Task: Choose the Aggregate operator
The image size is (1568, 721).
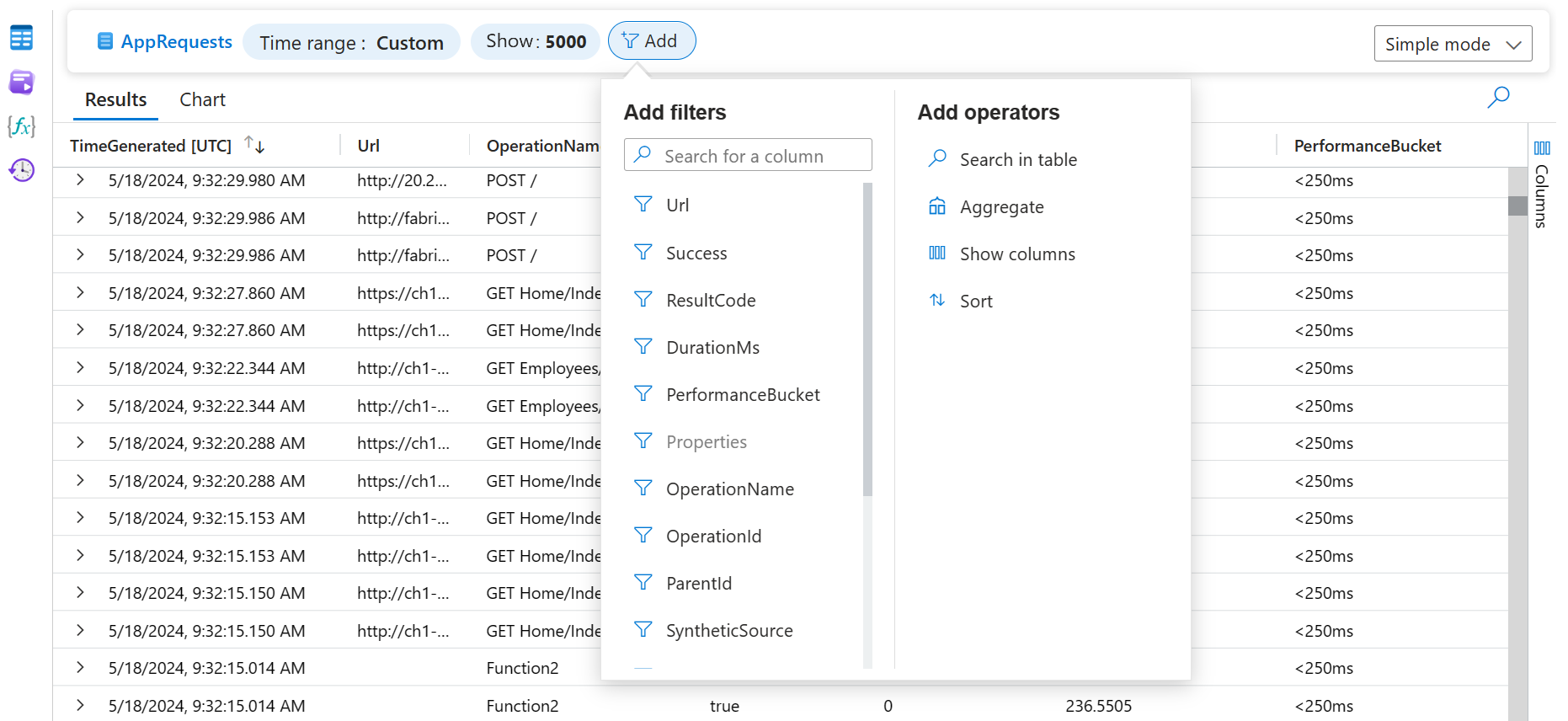Action: coord(1001,207)
